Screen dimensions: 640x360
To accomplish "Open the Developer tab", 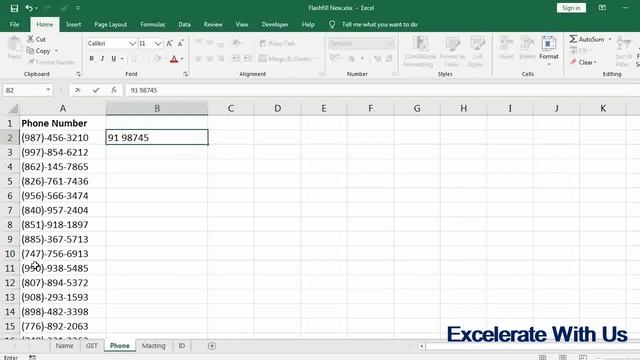I will pos(275,24).
